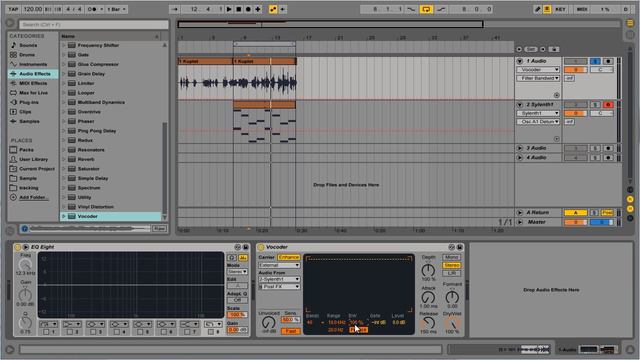
Task: Open Vocoder device chooser on 1 Audio
Action: pyautogui.click(x=538, y=70)
